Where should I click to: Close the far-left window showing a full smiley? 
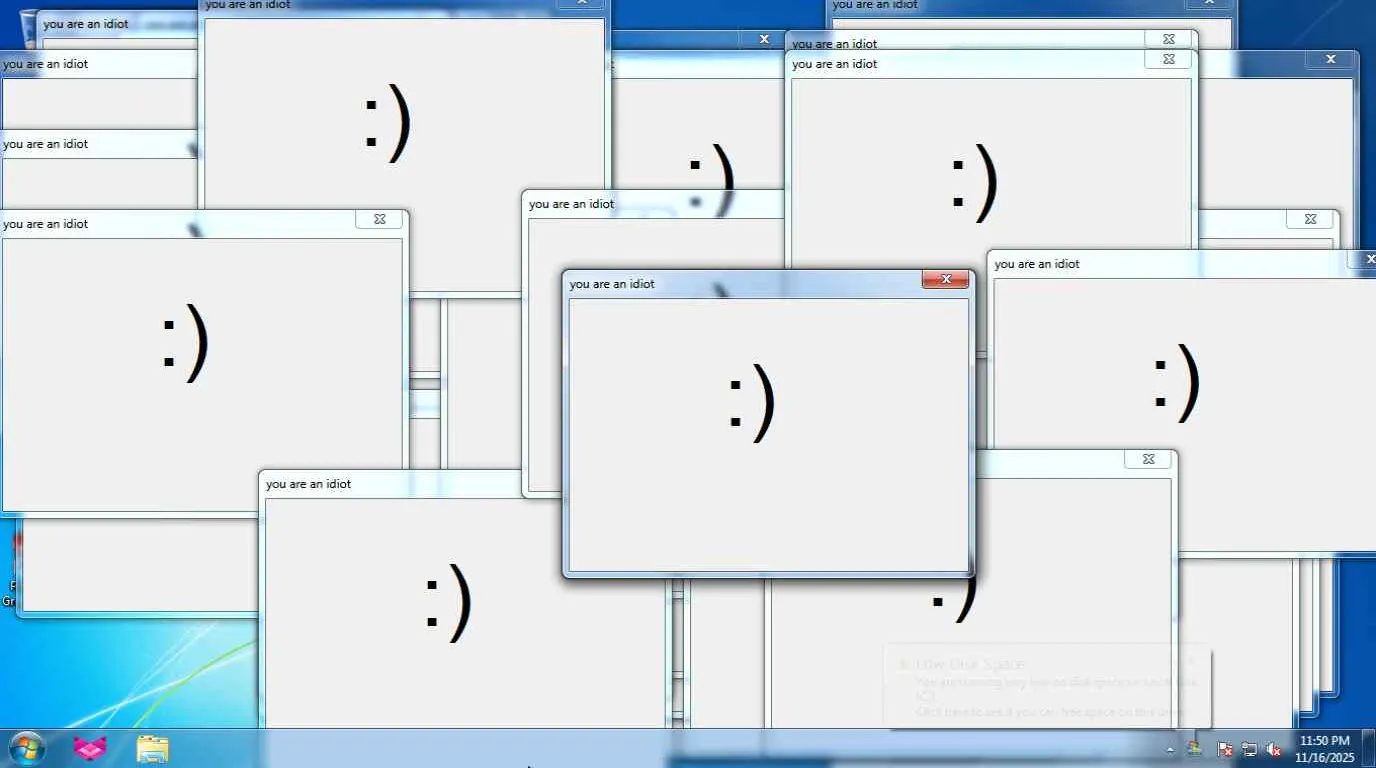click(x=380, y=219)
